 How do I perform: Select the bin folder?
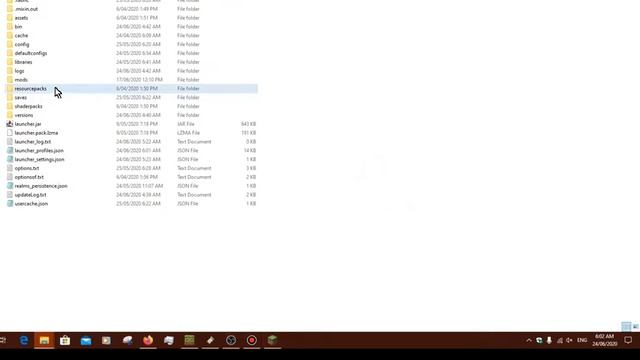(18, 27)
